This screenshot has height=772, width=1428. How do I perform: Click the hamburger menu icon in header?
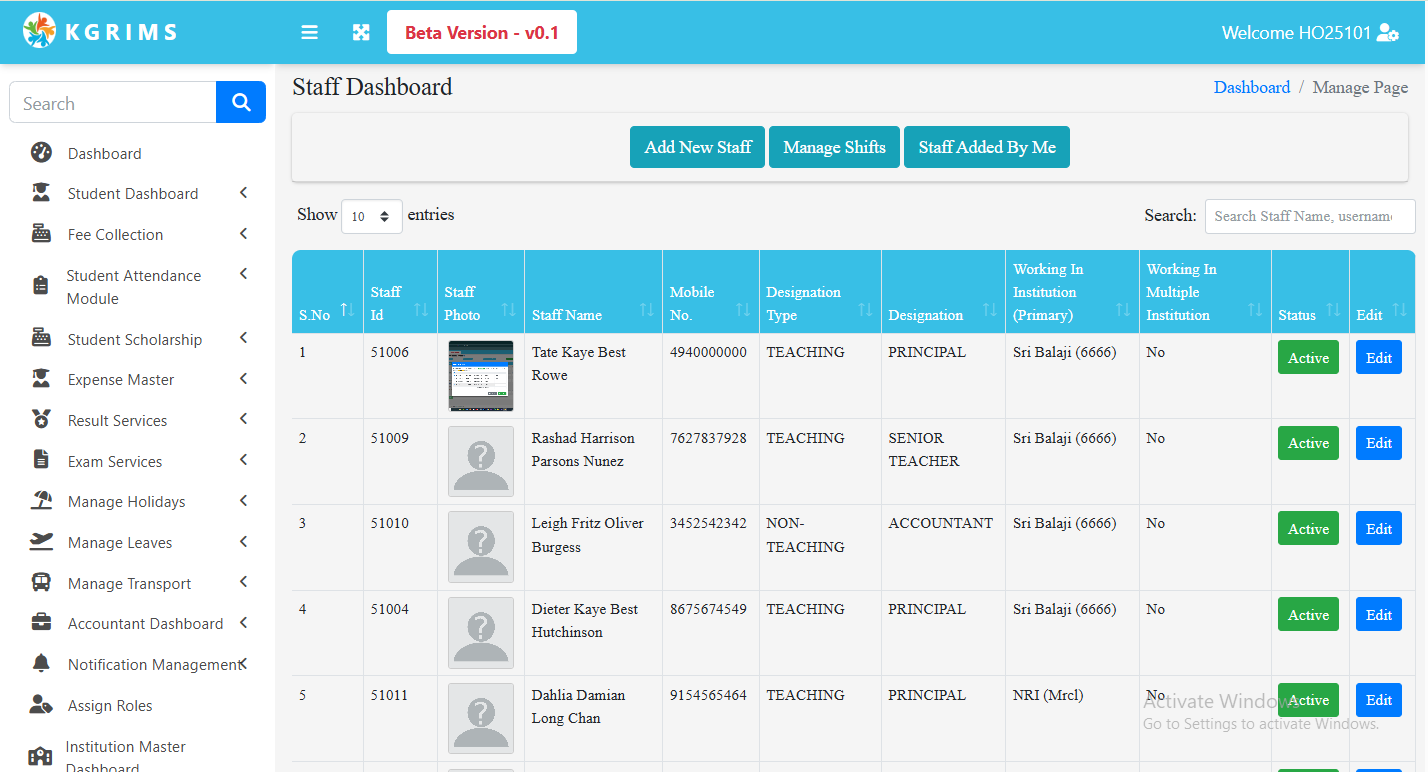click(310, 33)
